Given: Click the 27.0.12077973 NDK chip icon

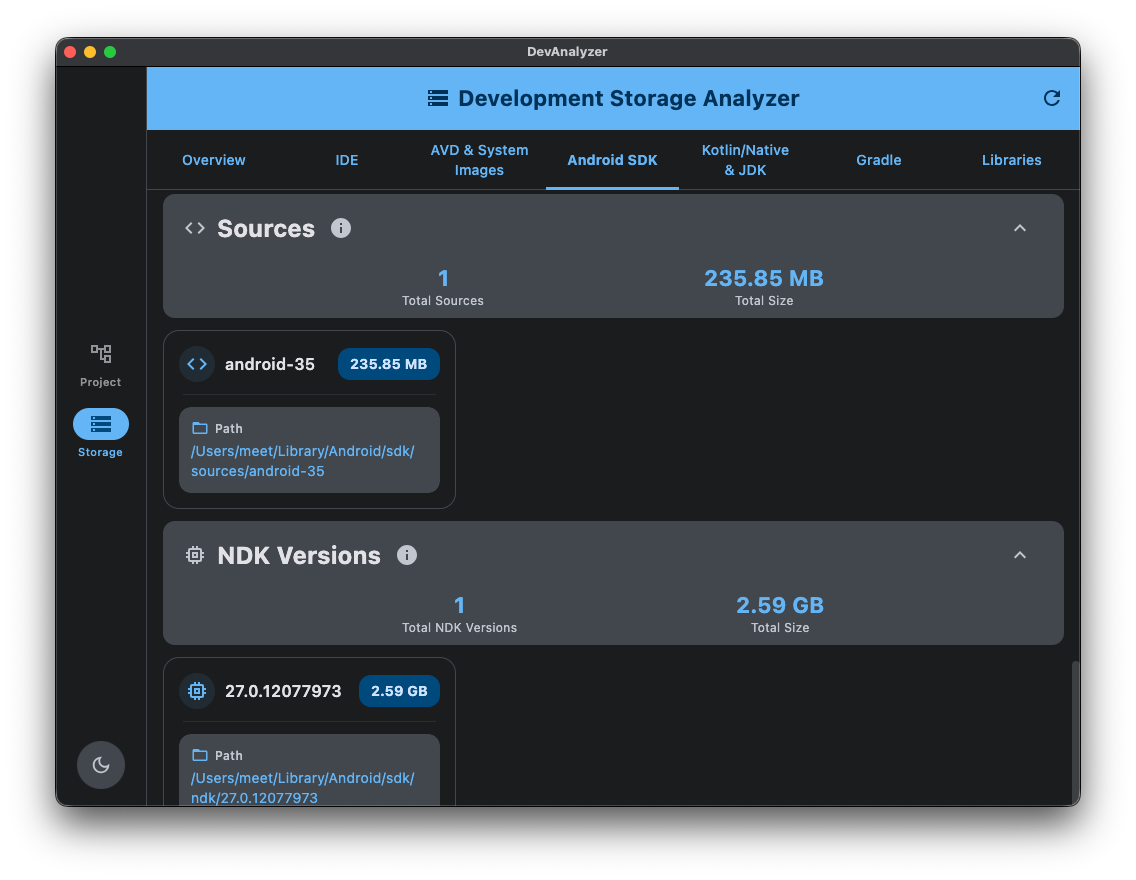Looking at the screenshot, I should (x=197, y=691).
